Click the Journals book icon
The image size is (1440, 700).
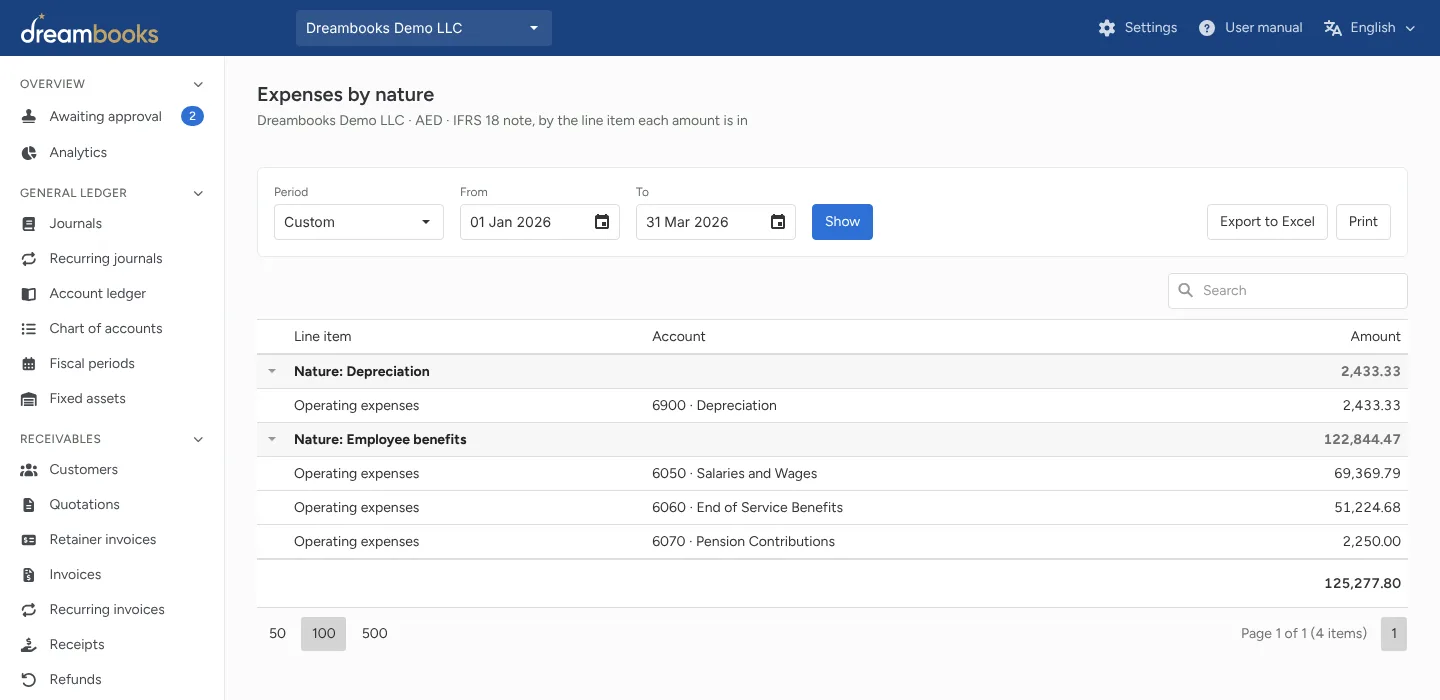29,224
